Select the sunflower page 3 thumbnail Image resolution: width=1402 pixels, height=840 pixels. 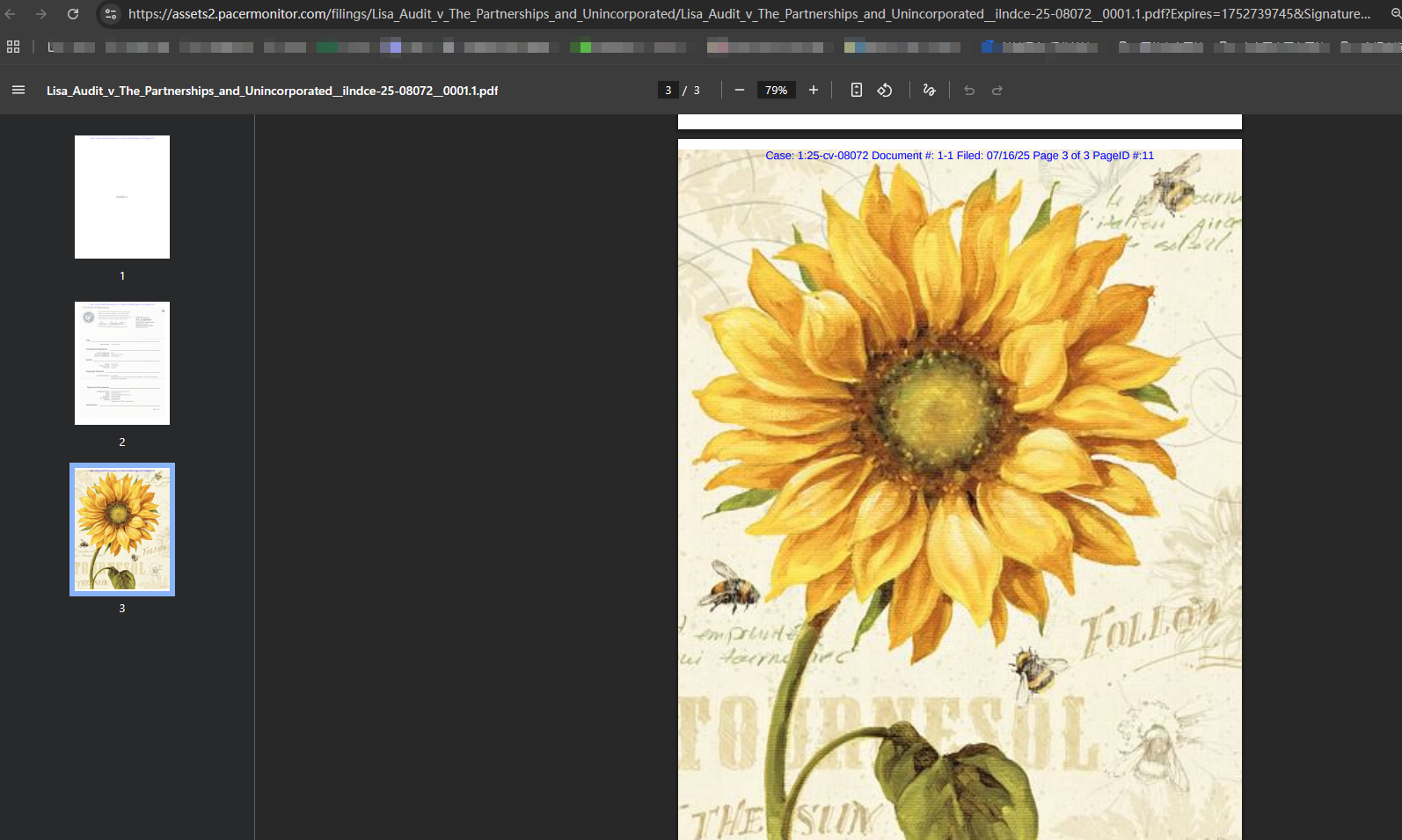tap(122, 530)
